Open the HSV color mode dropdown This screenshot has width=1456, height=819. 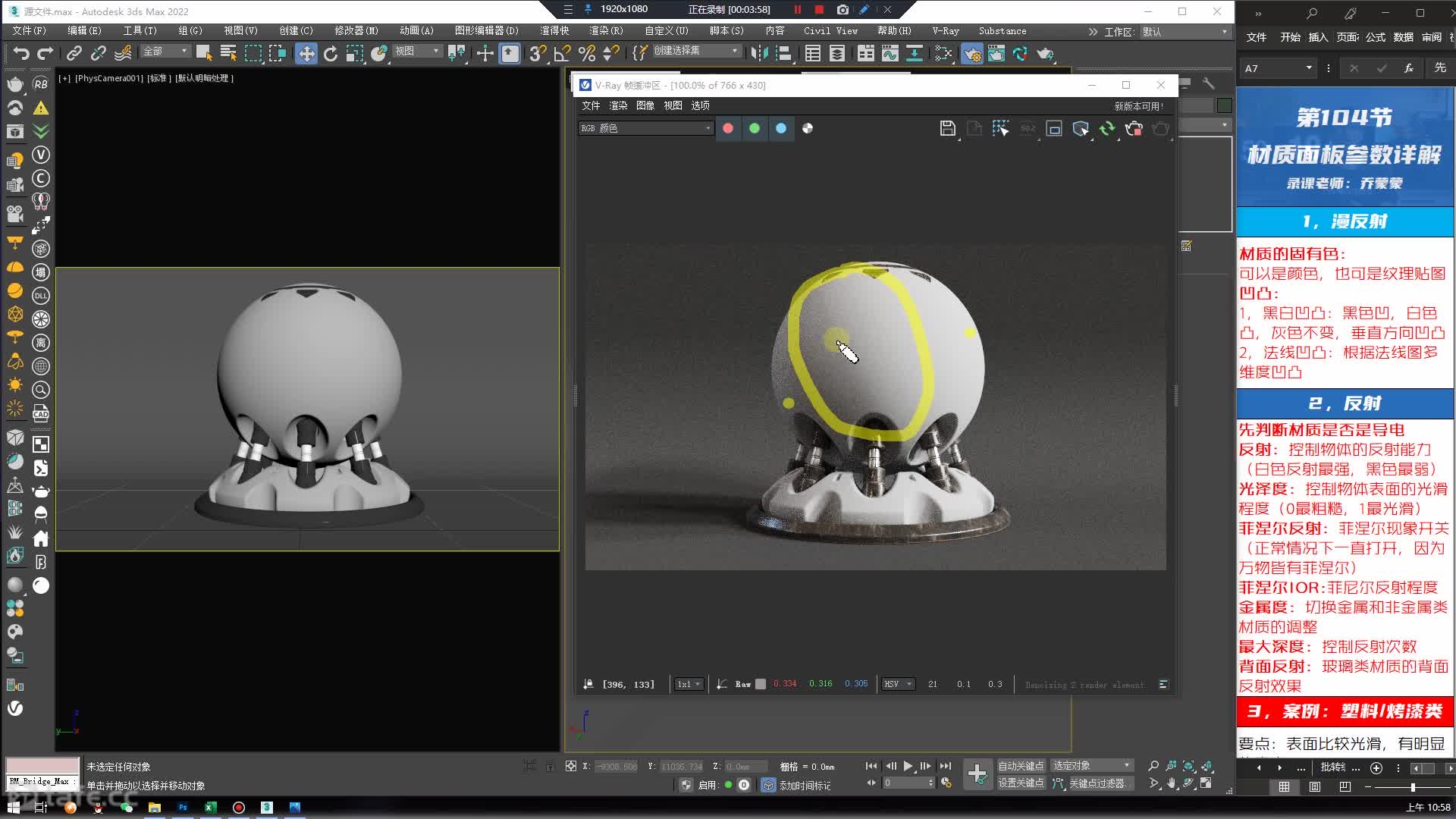(898, 684)
